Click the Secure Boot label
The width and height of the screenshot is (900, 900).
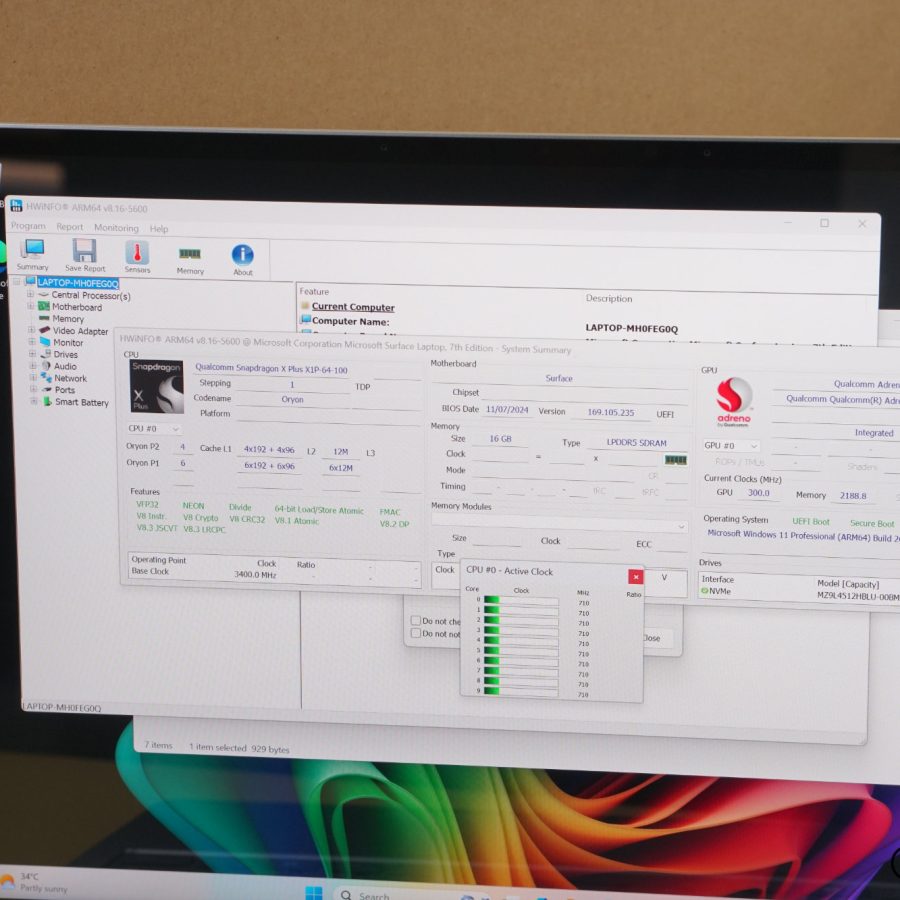point(872,523)
